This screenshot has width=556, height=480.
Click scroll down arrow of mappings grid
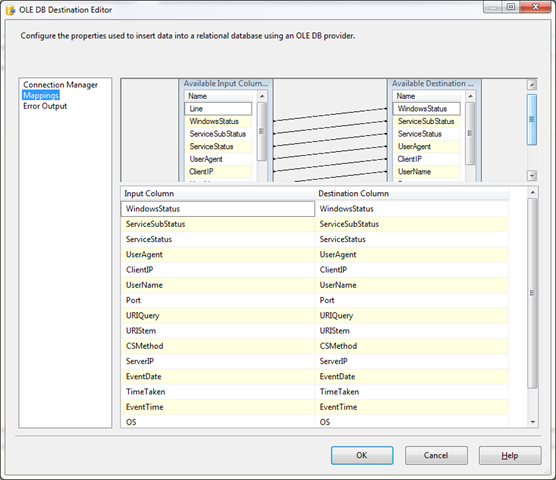click(533, 422)
